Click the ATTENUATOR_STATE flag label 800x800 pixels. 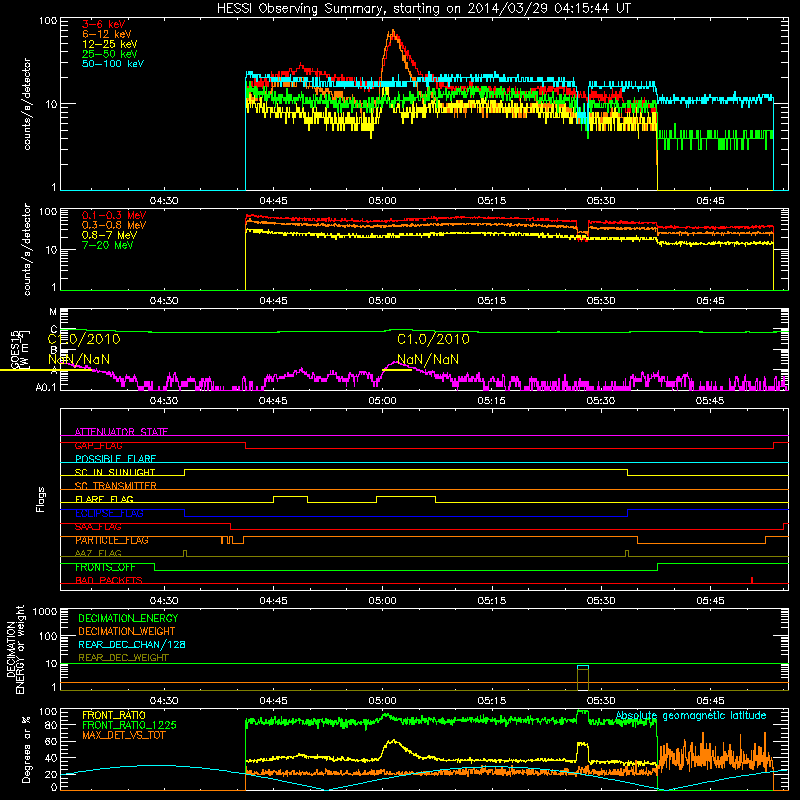(x=121, y=432)
